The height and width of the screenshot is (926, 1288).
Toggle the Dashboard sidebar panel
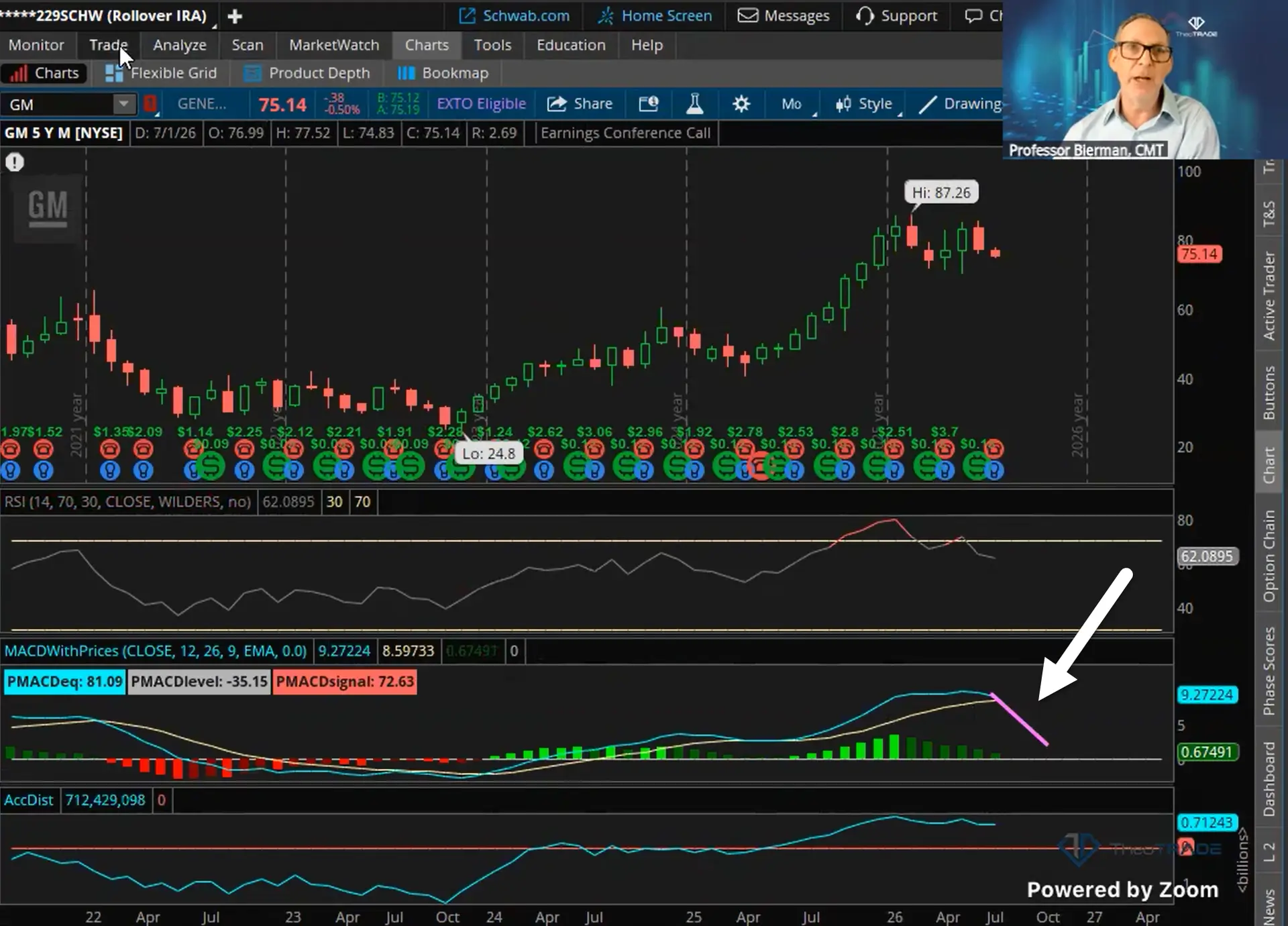point(1269,779)
